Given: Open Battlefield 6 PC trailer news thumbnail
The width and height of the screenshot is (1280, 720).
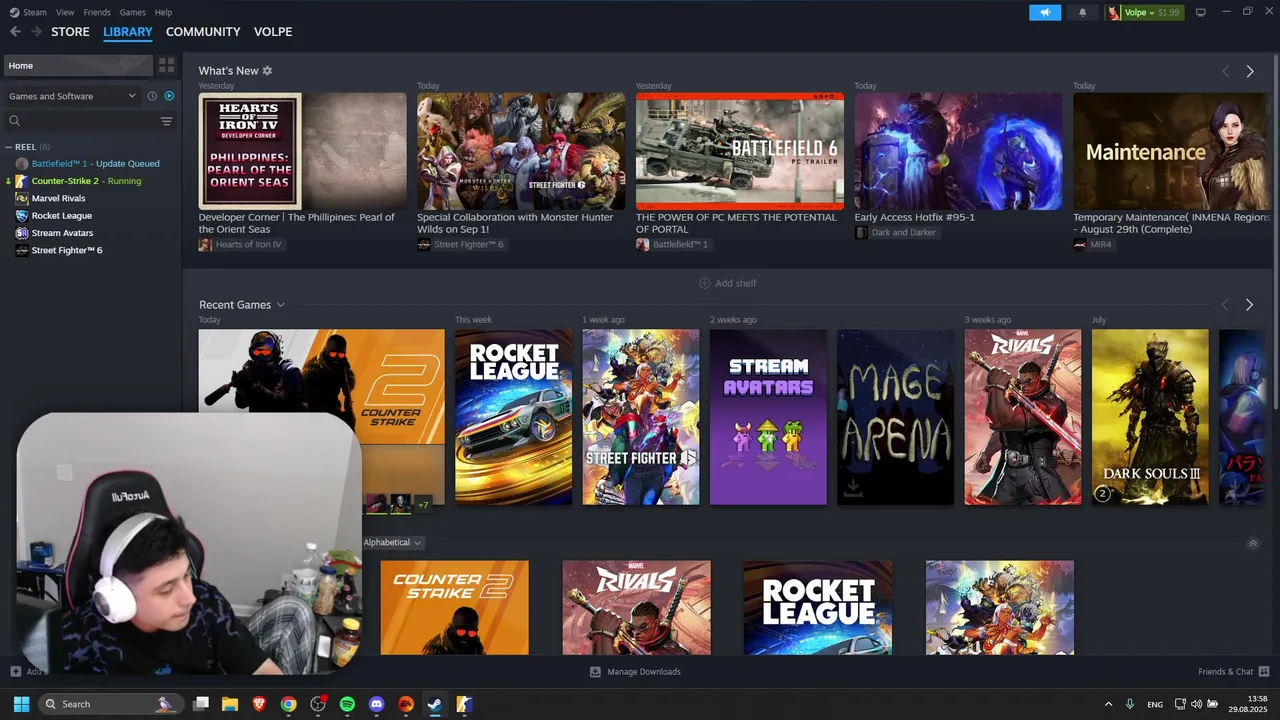Looking at the screenshot, I should (x=740, y=151).
